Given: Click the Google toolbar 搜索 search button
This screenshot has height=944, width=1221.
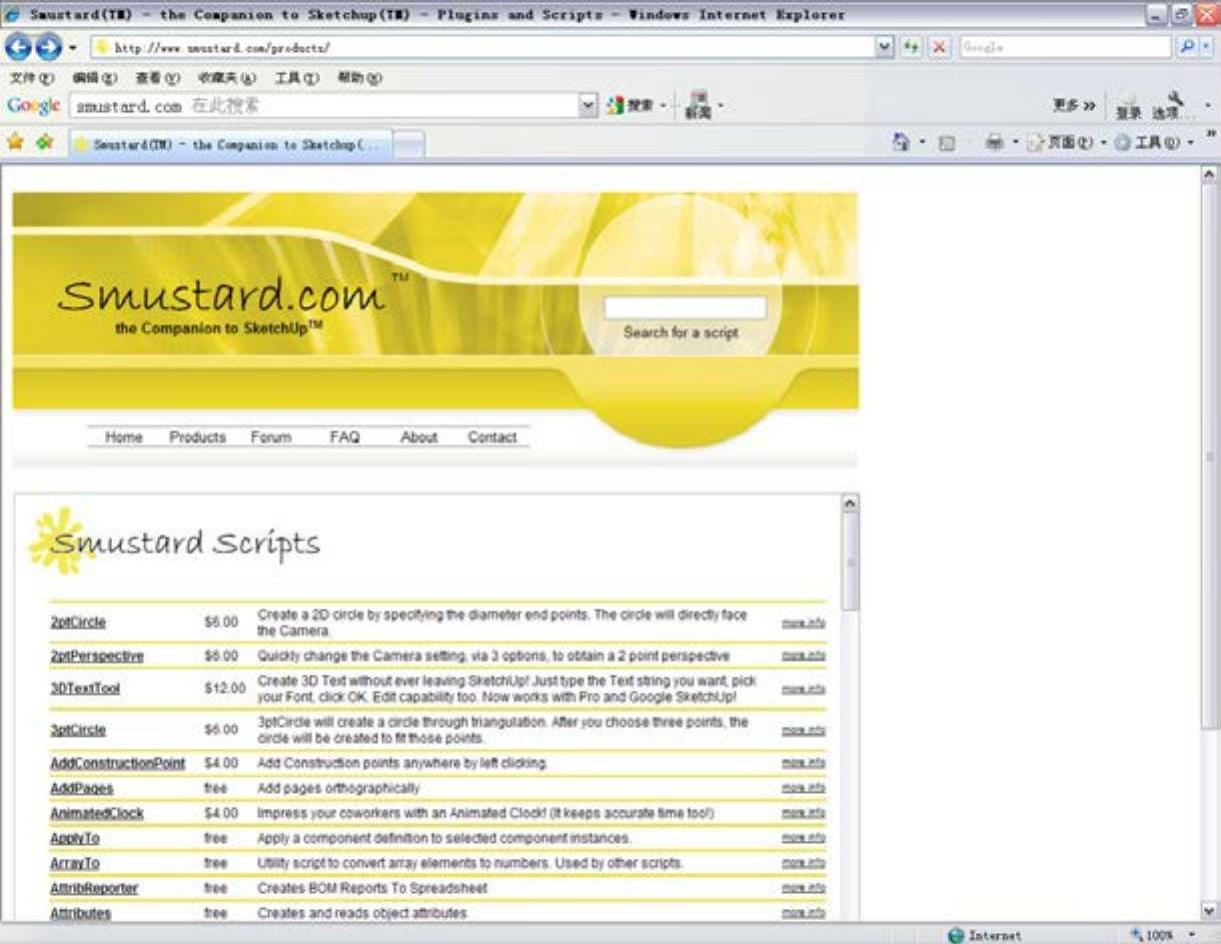Looking at the screenshot, I should tap(630, 105).
